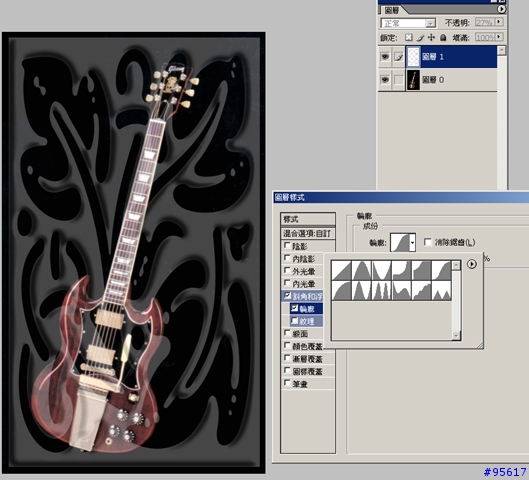Select the Gaussian S-curve contour in preset grid
The height and width of the screenshot is (480, 529).
441,270
